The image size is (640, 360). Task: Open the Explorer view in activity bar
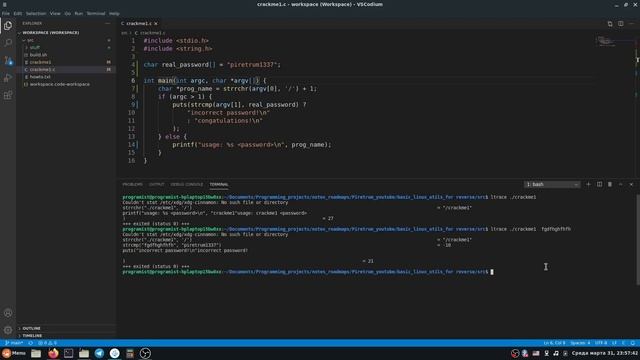pyautogui.click(x=8, y=26)
